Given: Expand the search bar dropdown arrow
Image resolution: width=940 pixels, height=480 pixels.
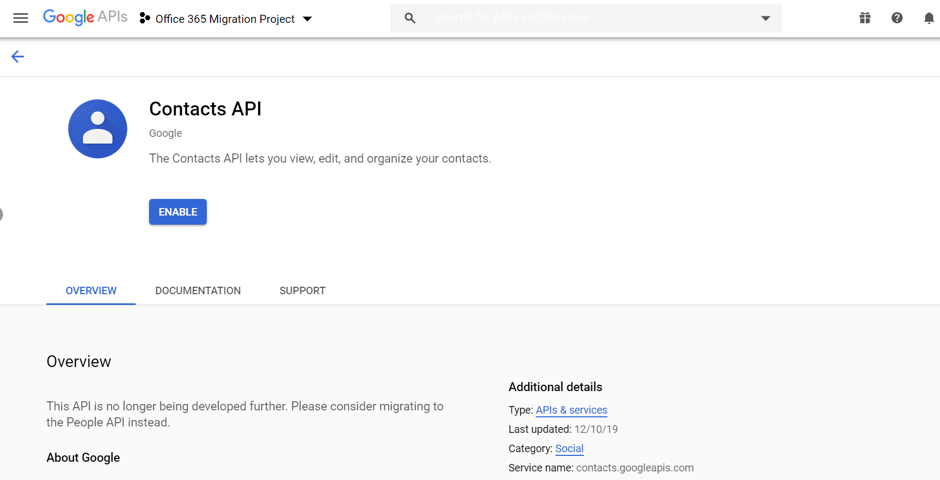Looking at the screenshot, I should coord(766,18).
